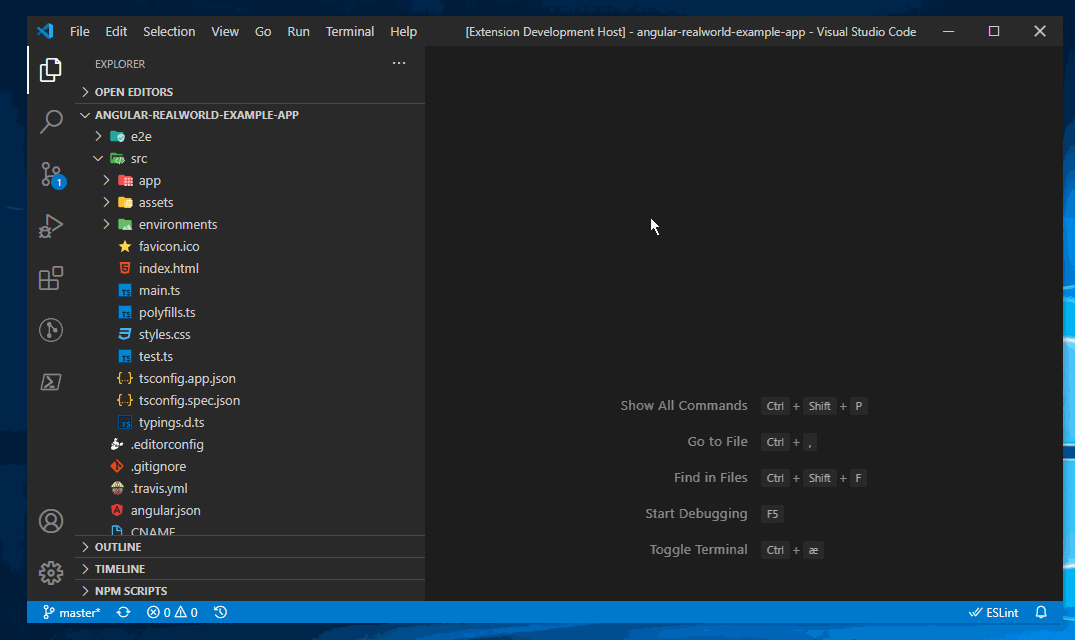Open the Search view icon
The image size is (1075, 640).
pyautogui.click(x=51, y=122)
